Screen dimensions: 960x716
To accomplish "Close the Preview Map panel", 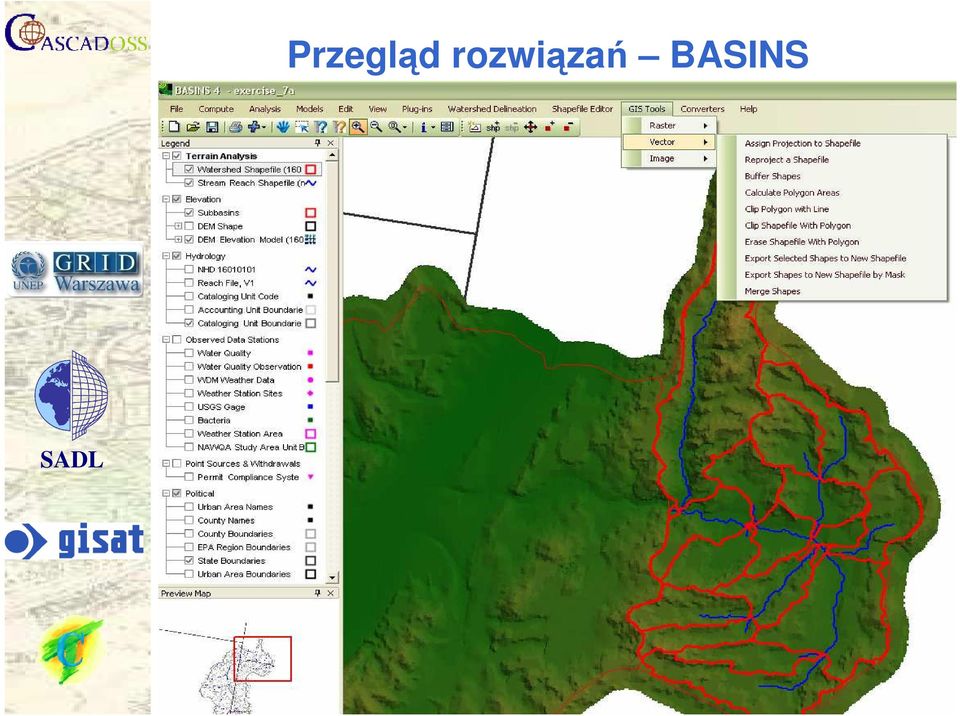I will pos(331,593).
